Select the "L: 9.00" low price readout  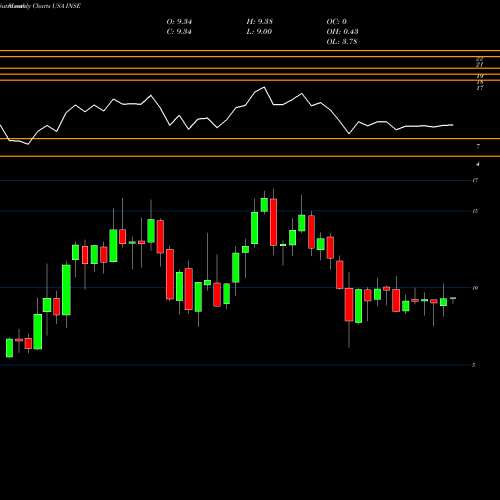point(259,32)
